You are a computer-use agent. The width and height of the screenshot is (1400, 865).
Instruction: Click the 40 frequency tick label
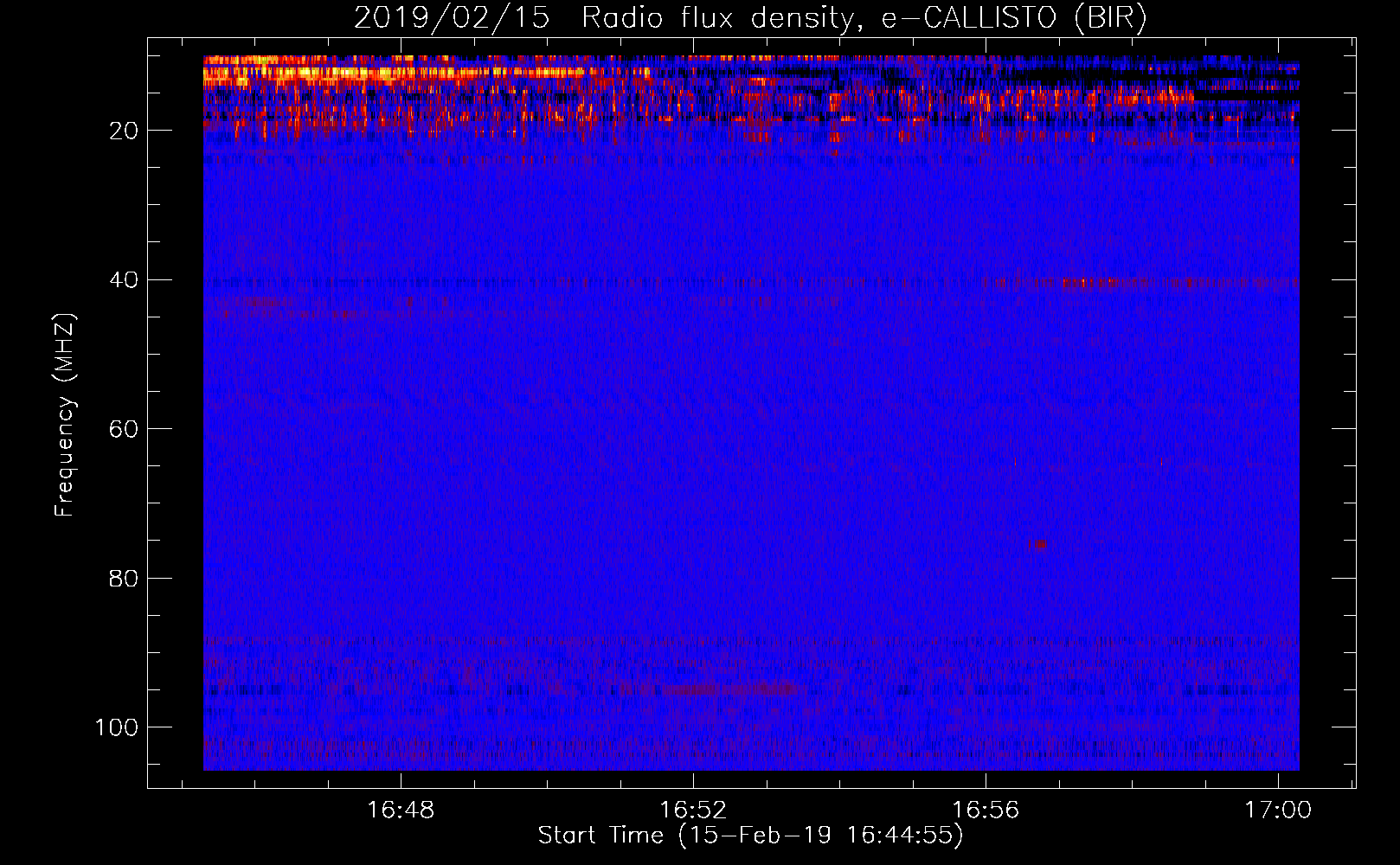(x=124, y=280)
